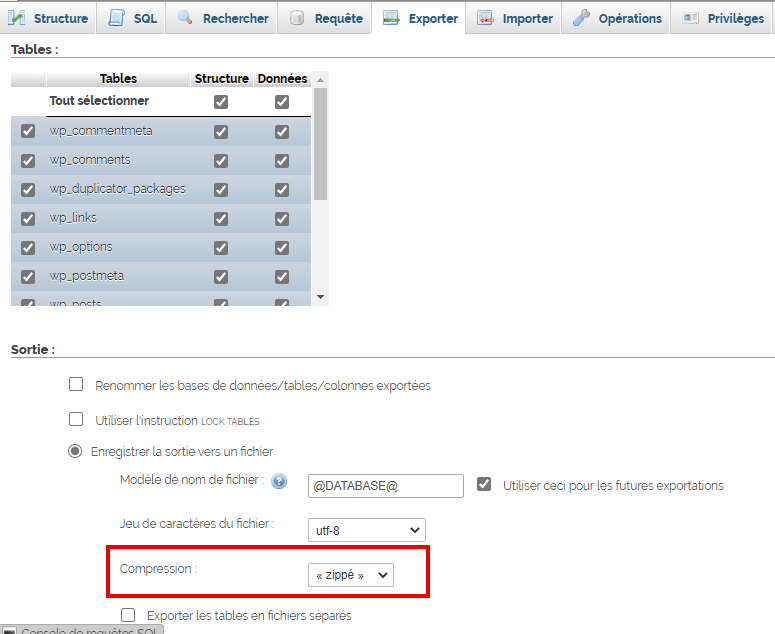
Task: Click table list scrollbar down arrow
Action: (x=320, y=297)
